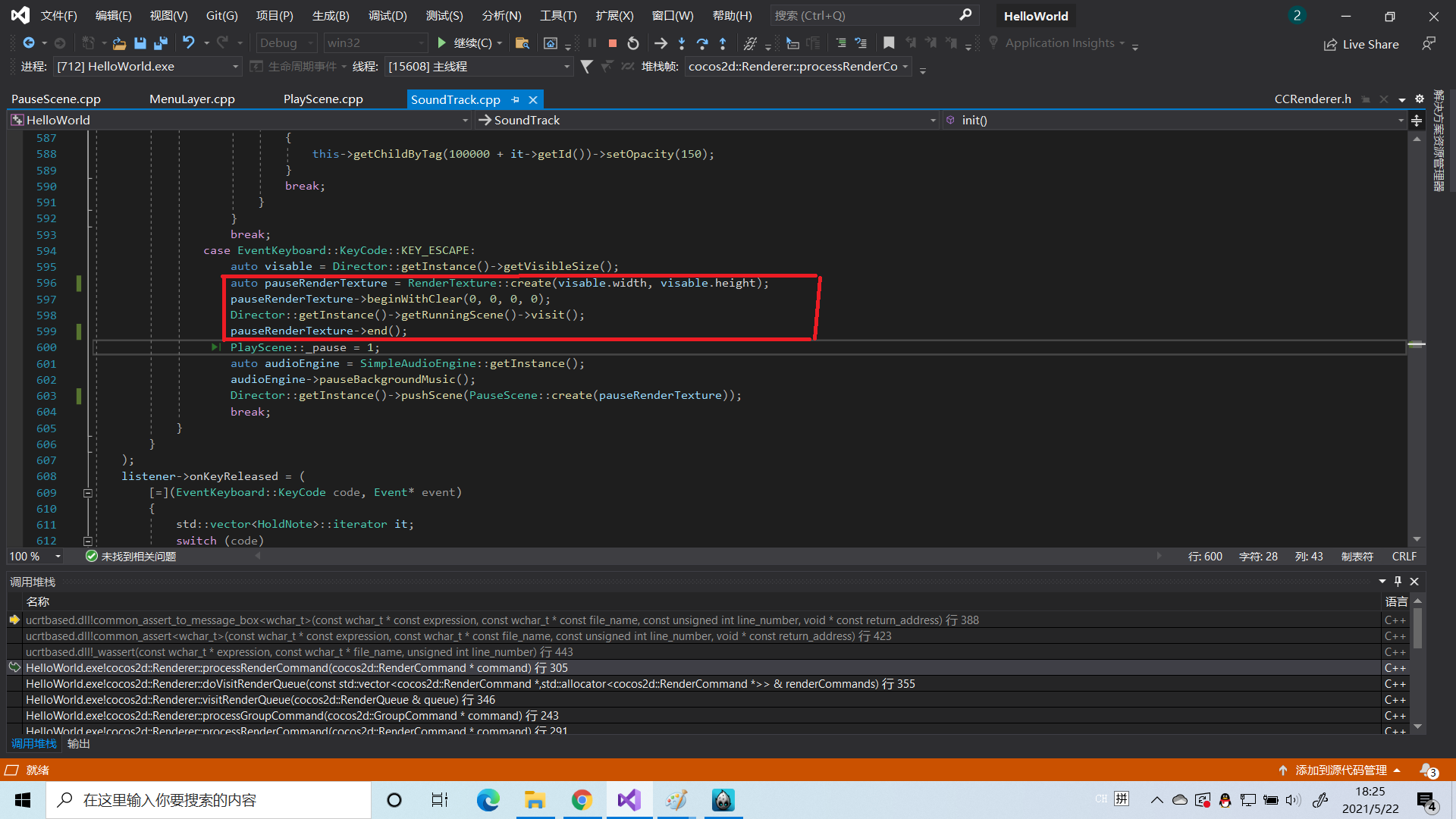Toggle a bookmark with the bookmark icon
The height and width of the screenshot is (819, 1456).
[x=889, y=43]
